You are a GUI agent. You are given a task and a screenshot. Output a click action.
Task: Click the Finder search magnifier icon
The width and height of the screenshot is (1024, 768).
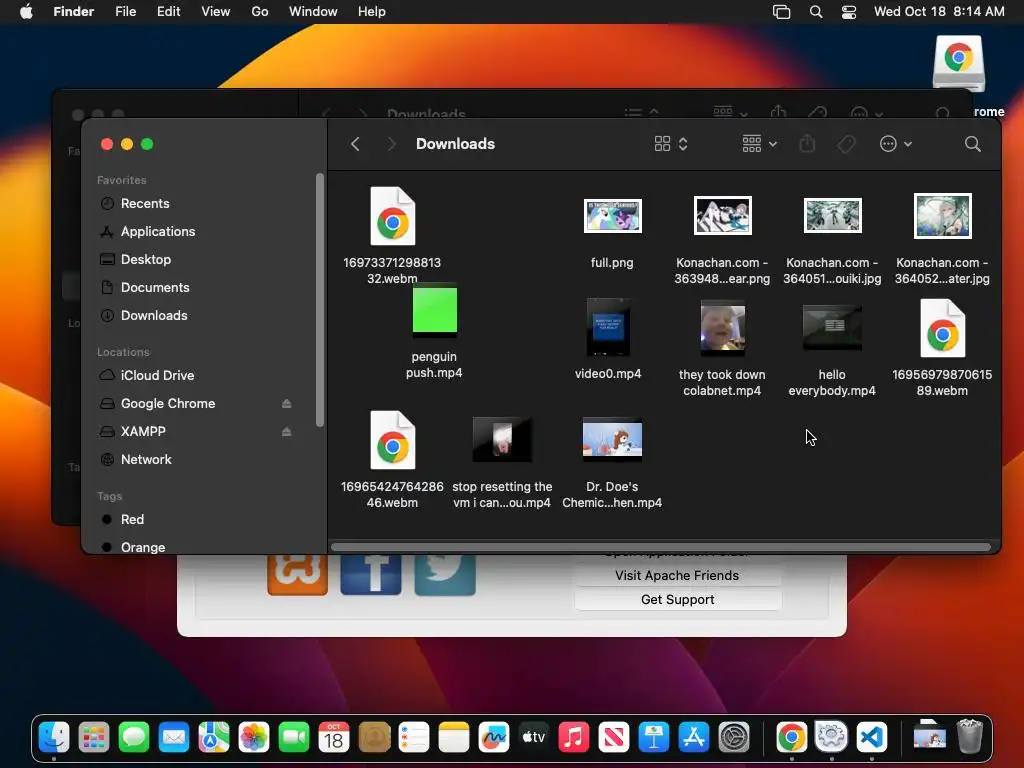click(972, 144)
